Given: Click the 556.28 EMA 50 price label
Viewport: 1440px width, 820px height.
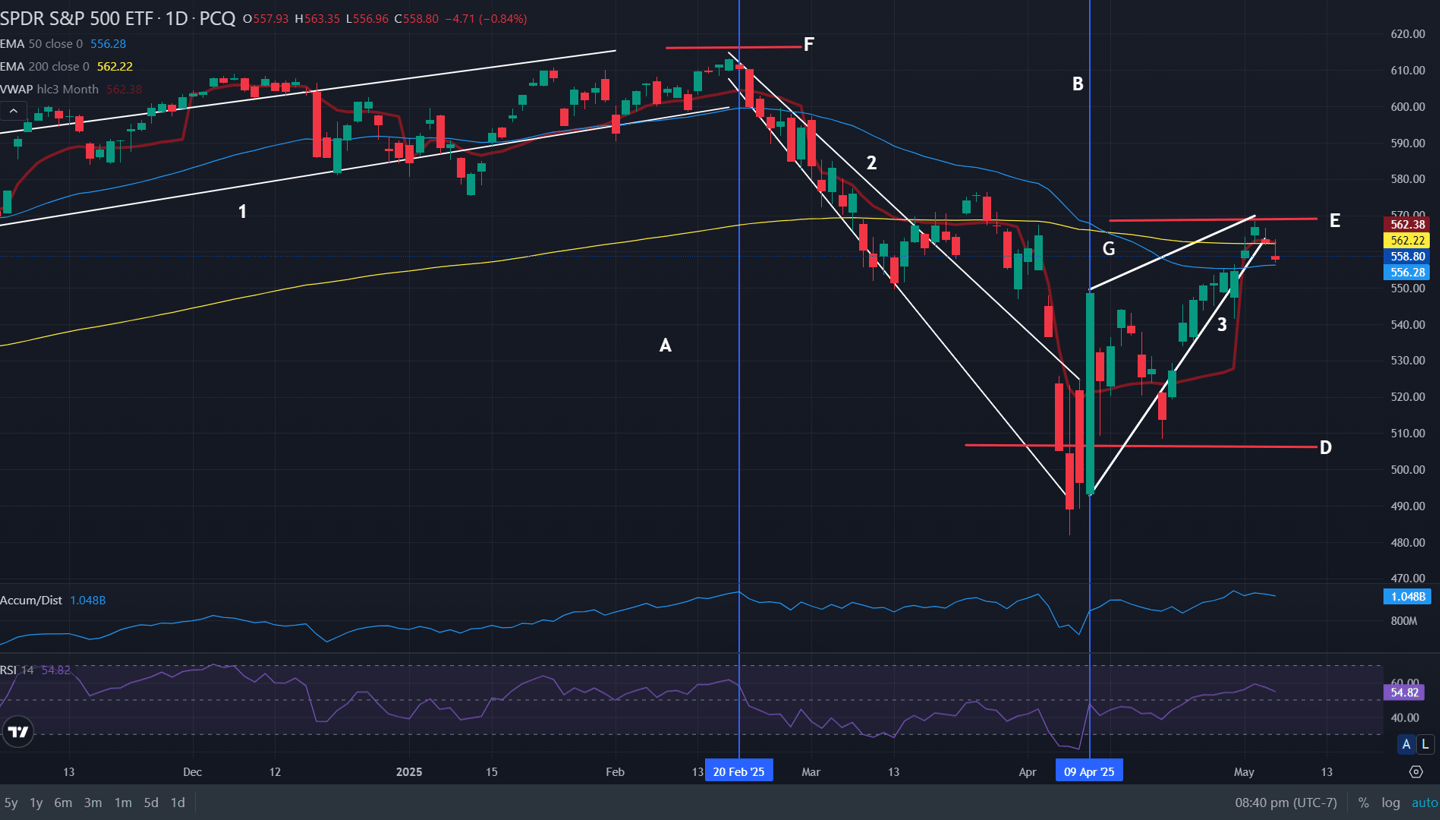Looking at the screenshot, I should point(1407,273).
